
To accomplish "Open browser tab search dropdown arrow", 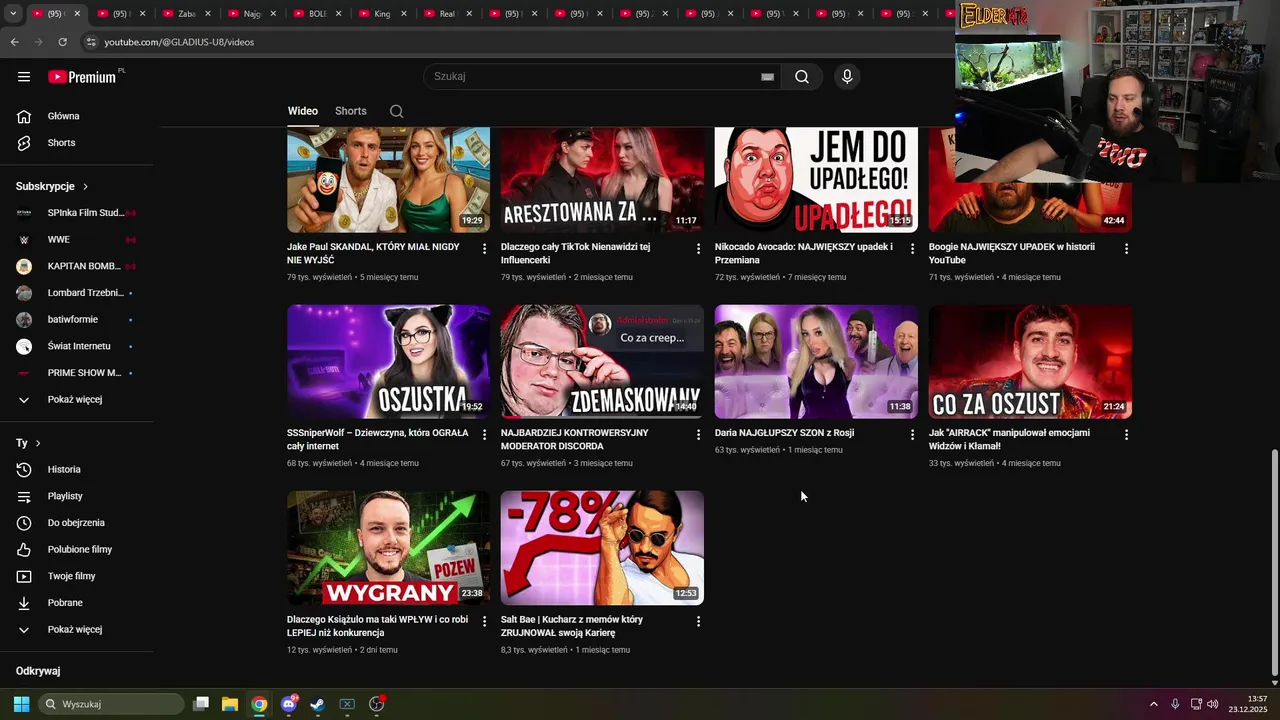I will tap(13, 14).
